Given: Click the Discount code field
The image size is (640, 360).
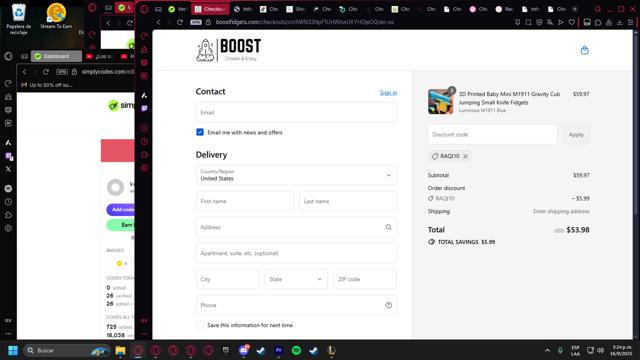Looking at the screenshot, I should 493,134.
